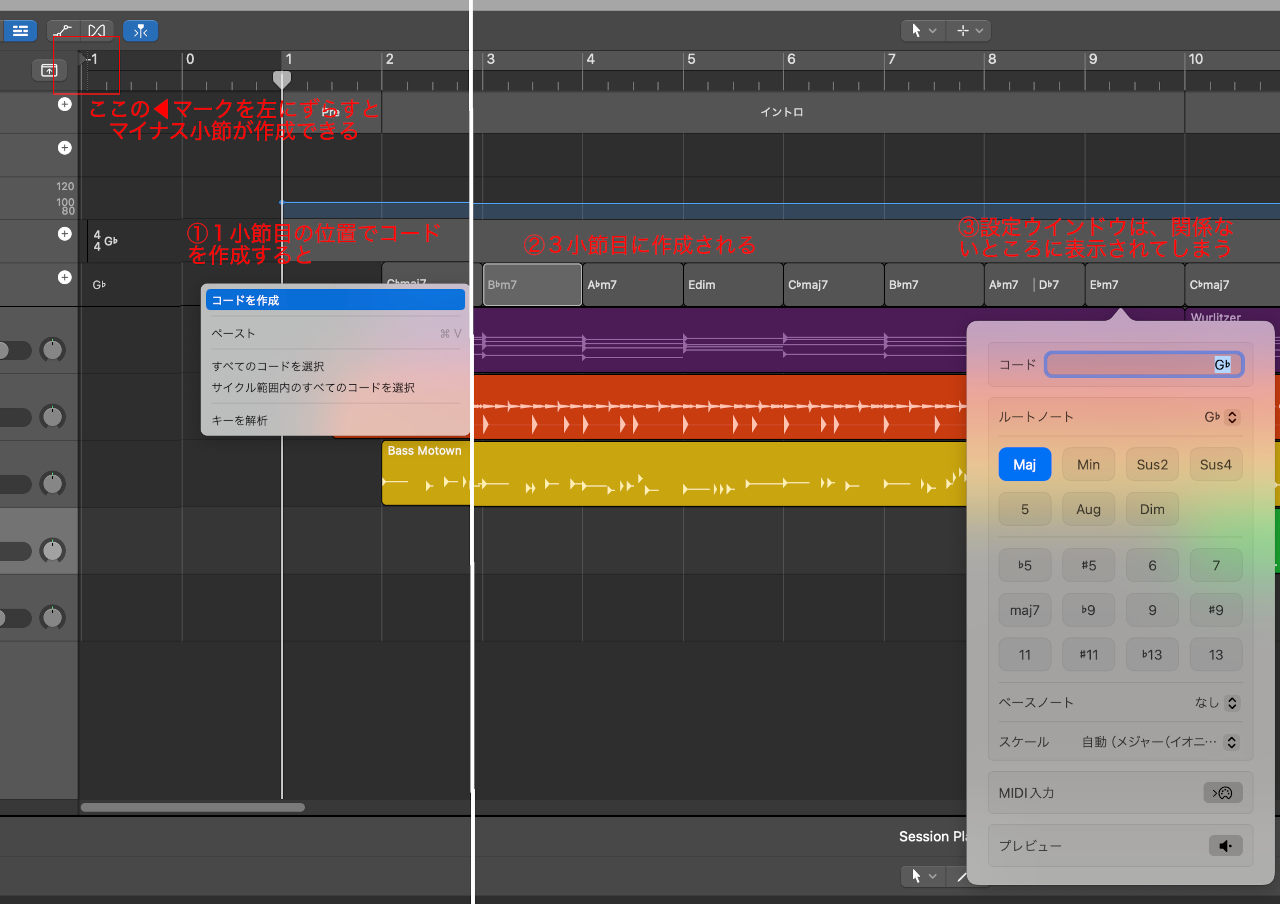Image resolution: width=1280 pixels, height=904 pixels.
Task: Select the Maj chord quality
Action: click(1025, 464)
